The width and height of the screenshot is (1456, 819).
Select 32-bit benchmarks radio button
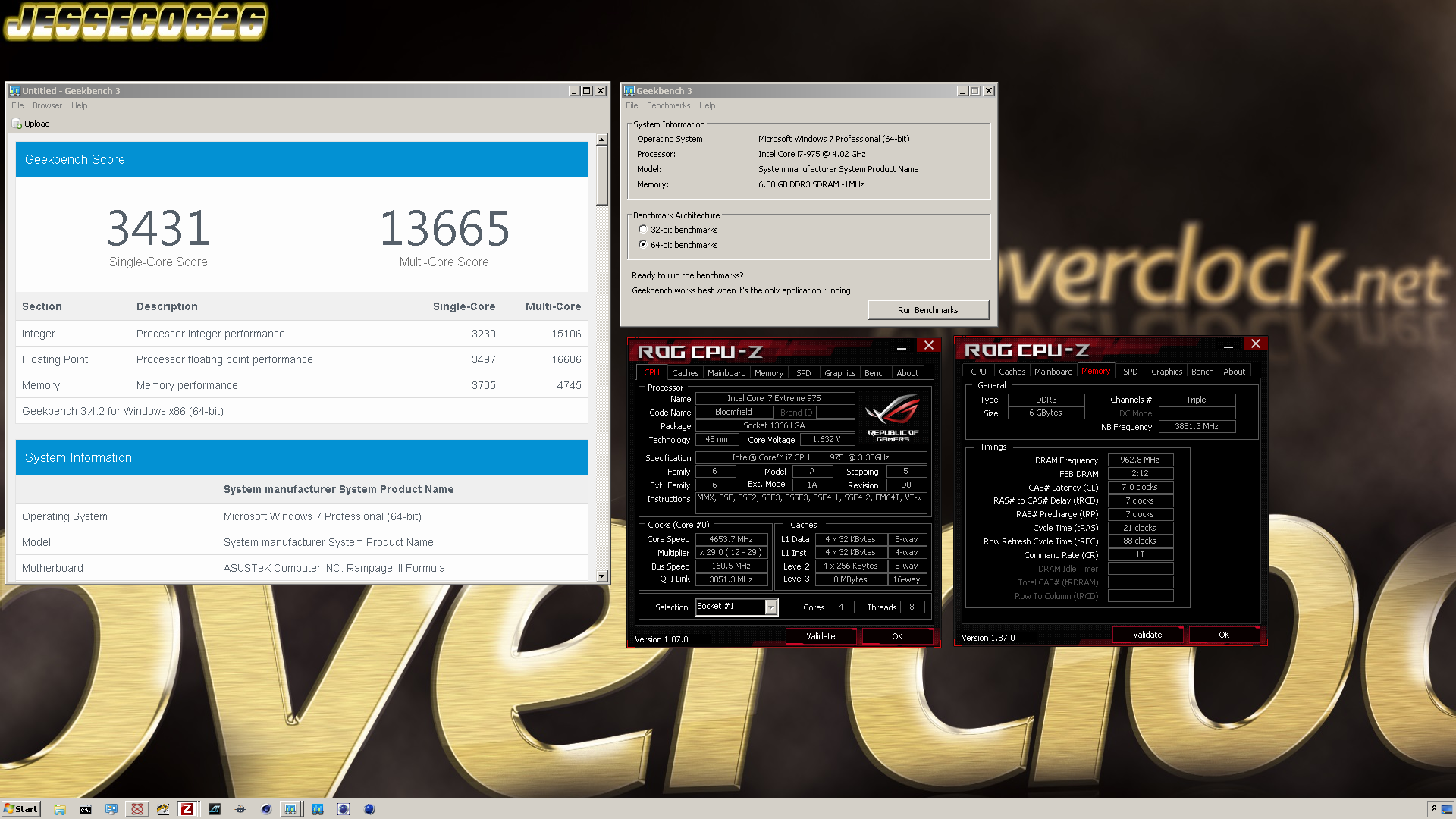click(643, 230)
